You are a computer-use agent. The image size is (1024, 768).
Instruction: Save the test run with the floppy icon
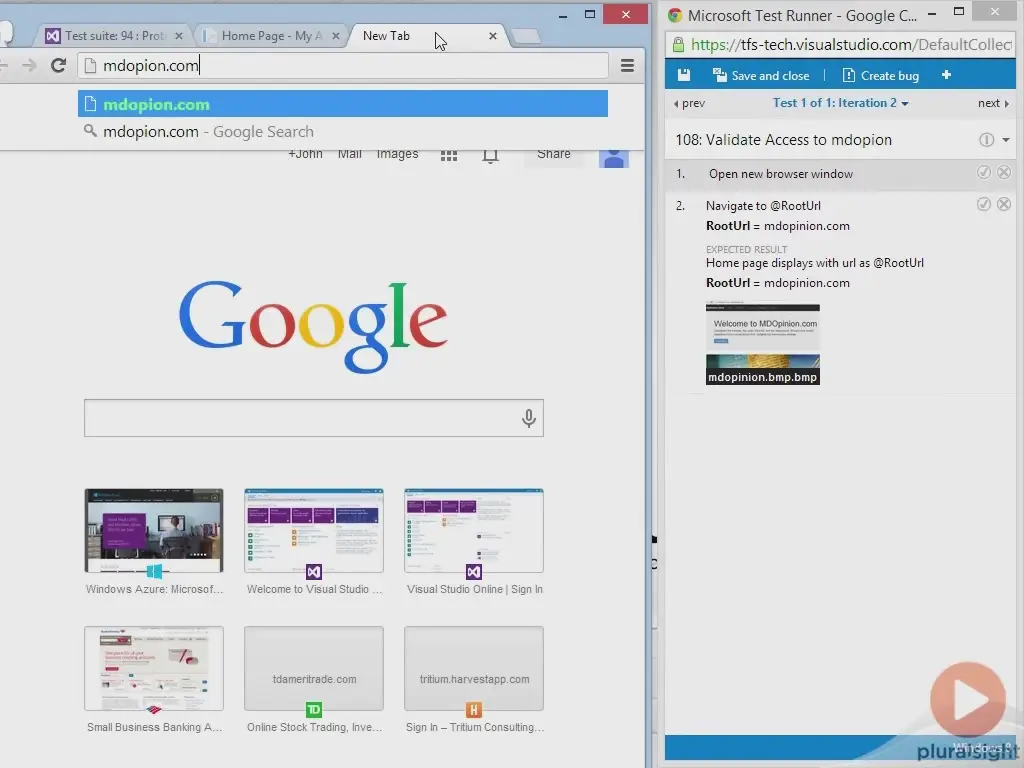coord(684,75)
